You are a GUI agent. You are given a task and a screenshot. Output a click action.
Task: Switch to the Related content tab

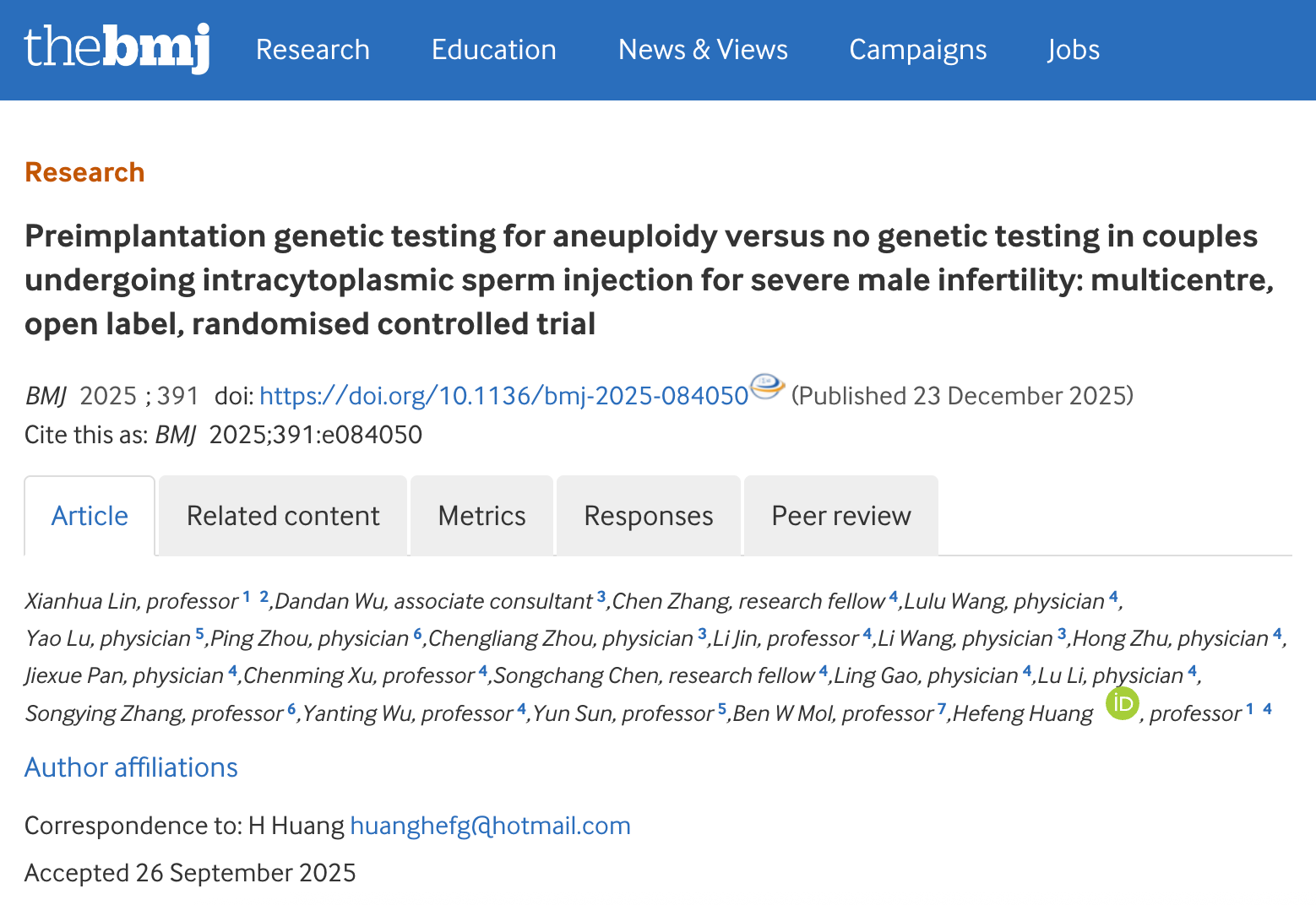pyautogui.click(x=283, y=516)
